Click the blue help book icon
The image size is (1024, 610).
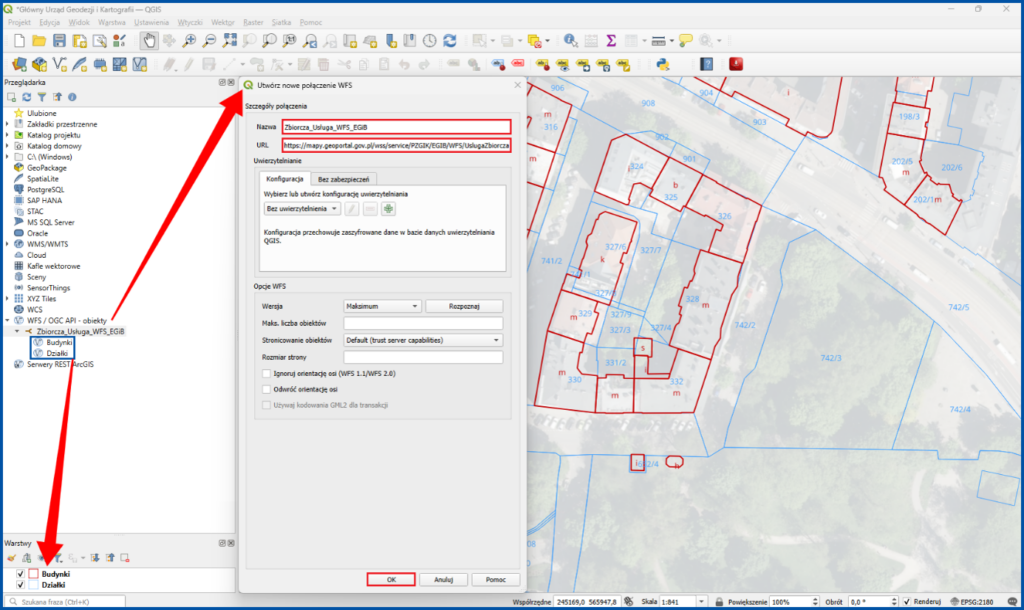707,64
